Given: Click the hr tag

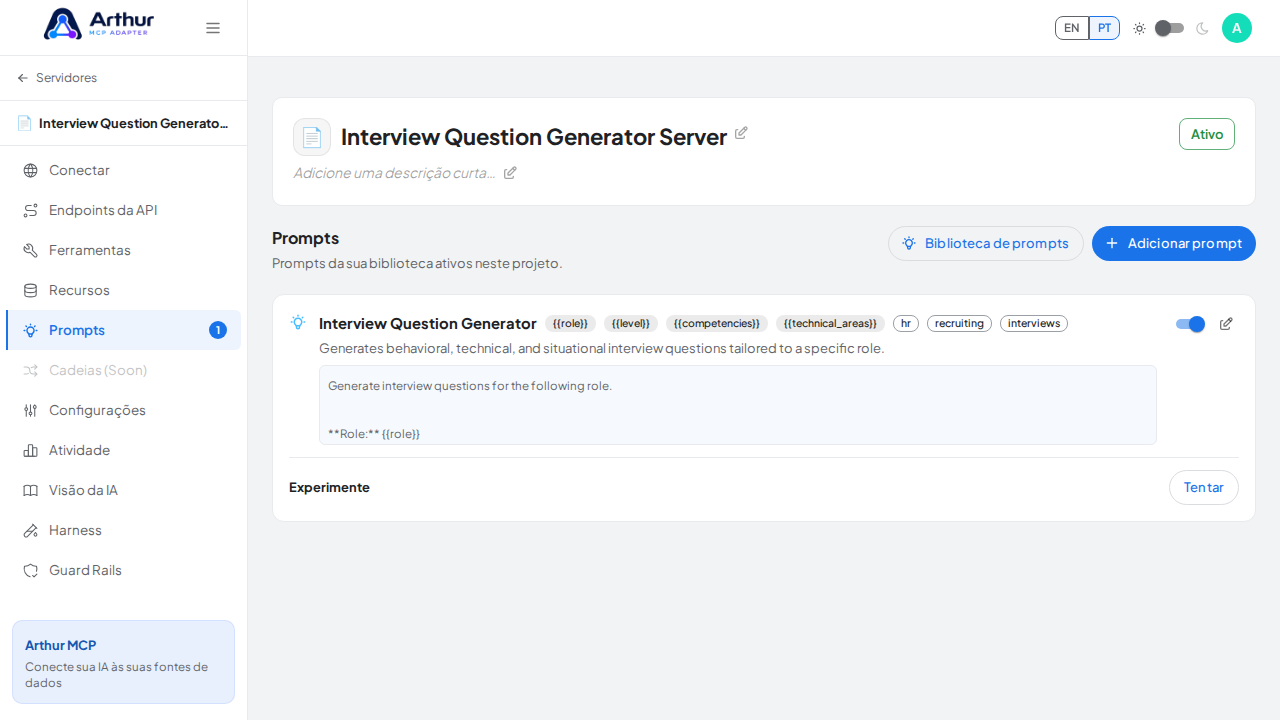Looking at the screenshot, I should pyautogui.click(x=906, y=324).
